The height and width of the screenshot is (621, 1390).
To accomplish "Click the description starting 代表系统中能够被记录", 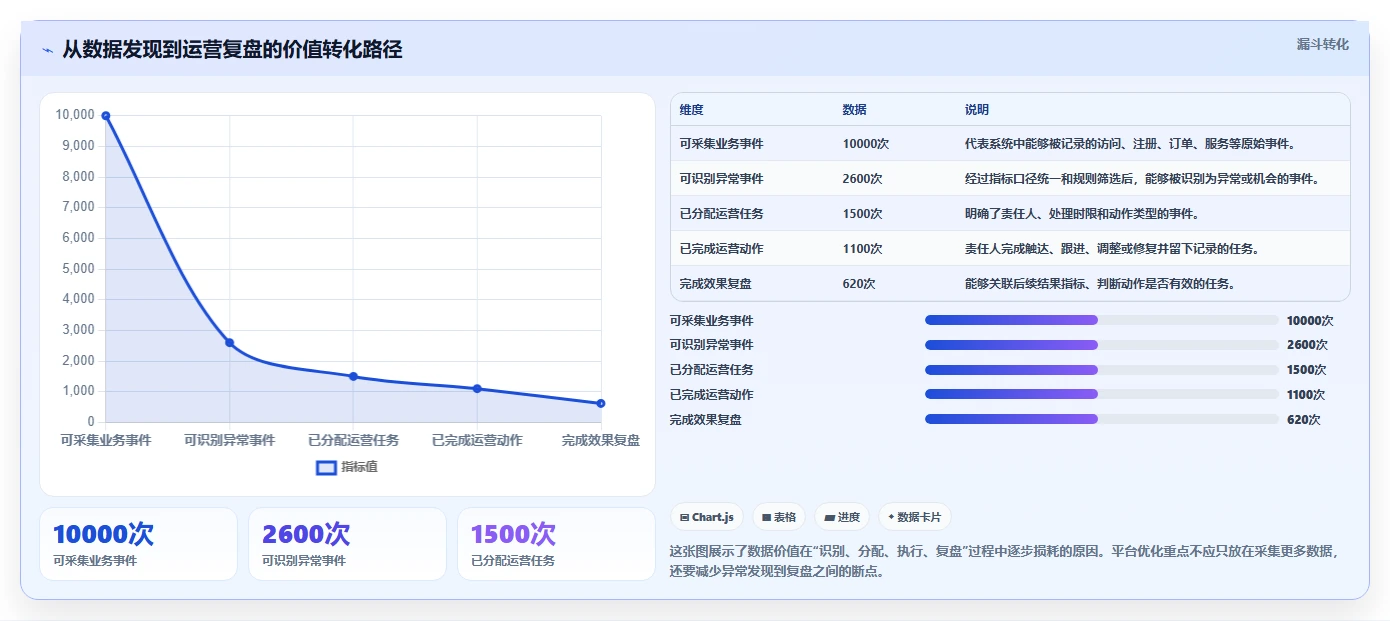I will pyautogui.click(x=1130, y=144).
